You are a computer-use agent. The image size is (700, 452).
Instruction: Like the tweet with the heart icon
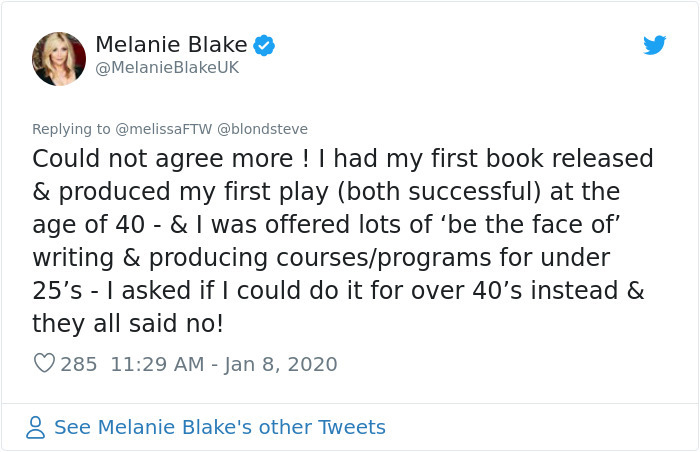tap(44, 364)
